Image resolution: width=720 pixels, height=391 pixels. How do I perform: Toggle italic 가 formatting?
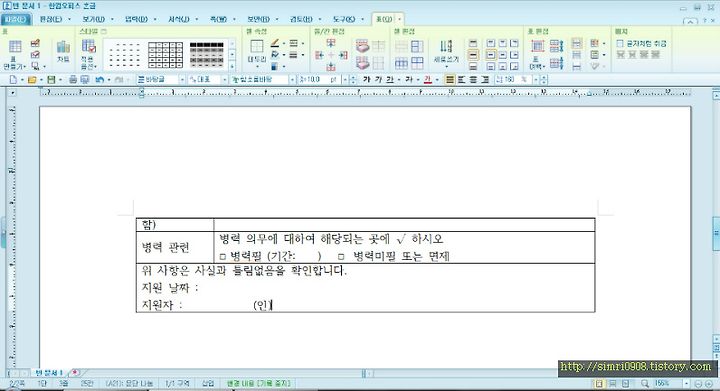point(378,80)
